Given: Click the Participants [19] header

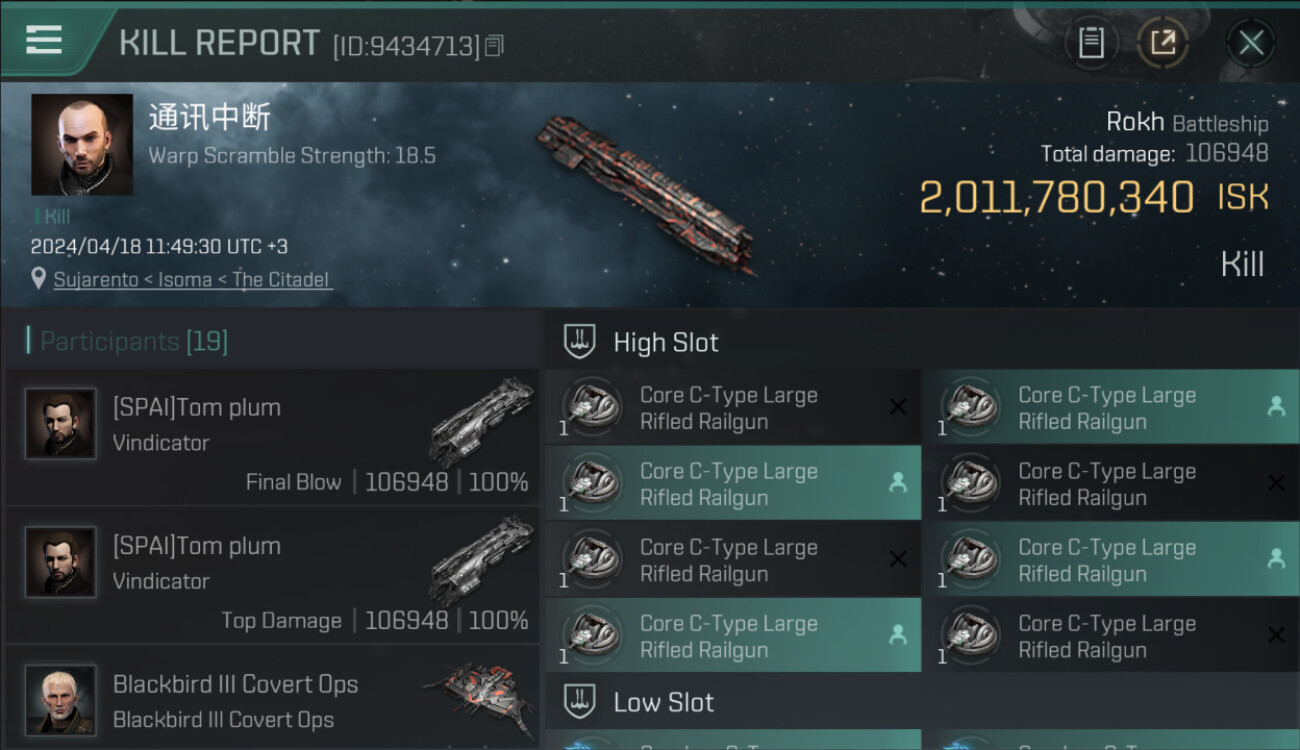Looking at the screenshot, I should [133, 342].
